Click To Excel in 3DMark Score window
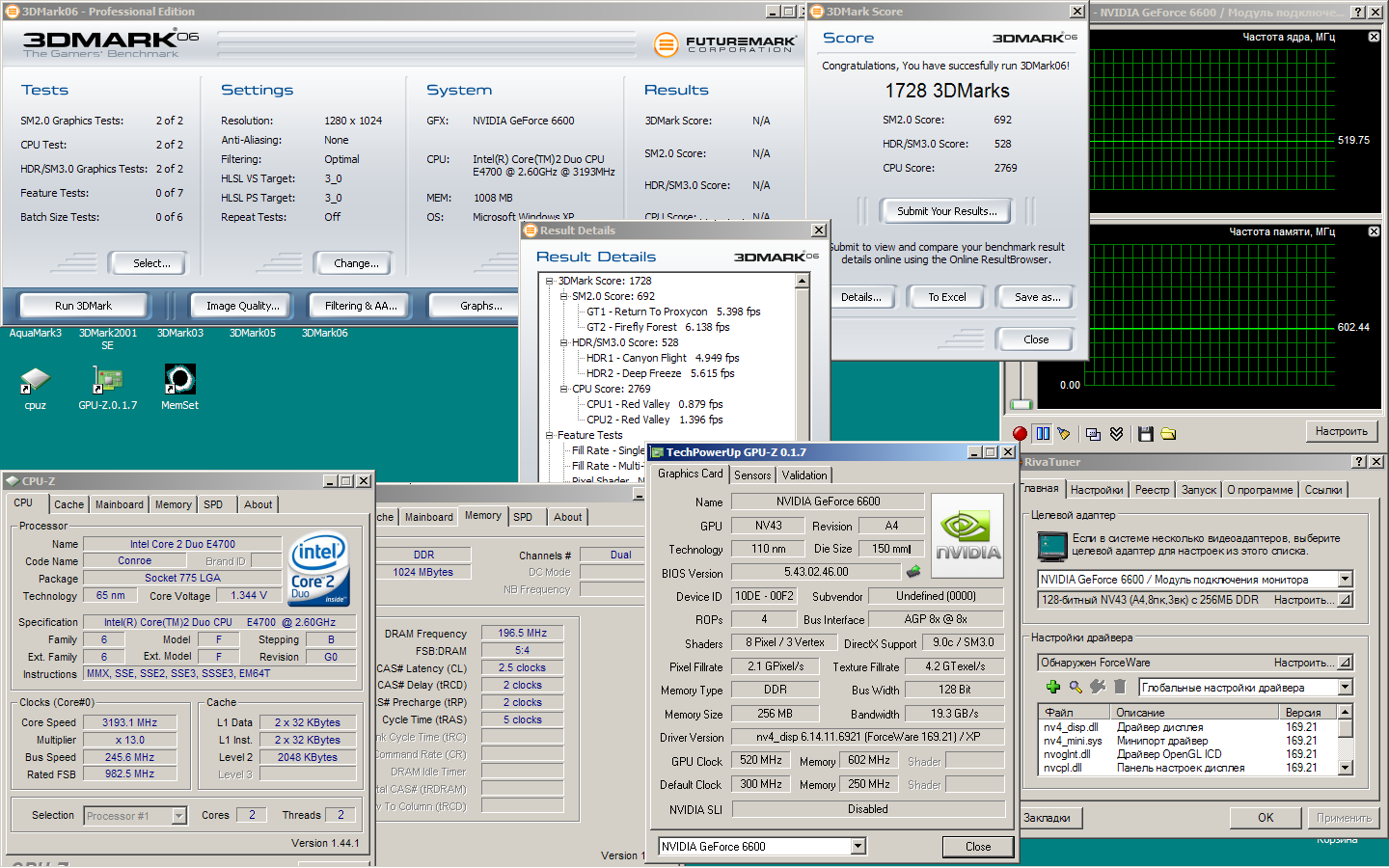This screenshot has height=868, width=1389. point(947,297)
